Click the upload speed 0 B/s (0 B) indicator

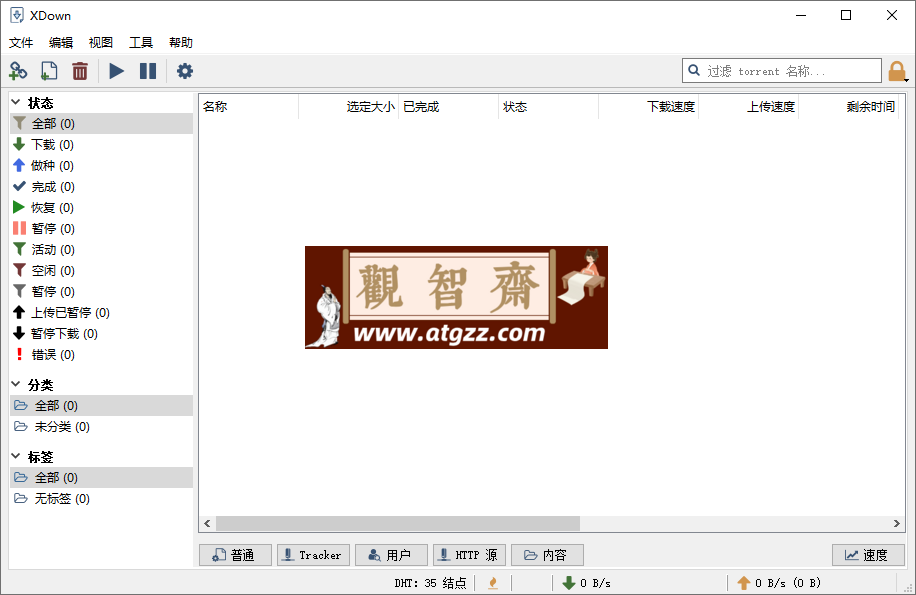click(x=779, y=583)
